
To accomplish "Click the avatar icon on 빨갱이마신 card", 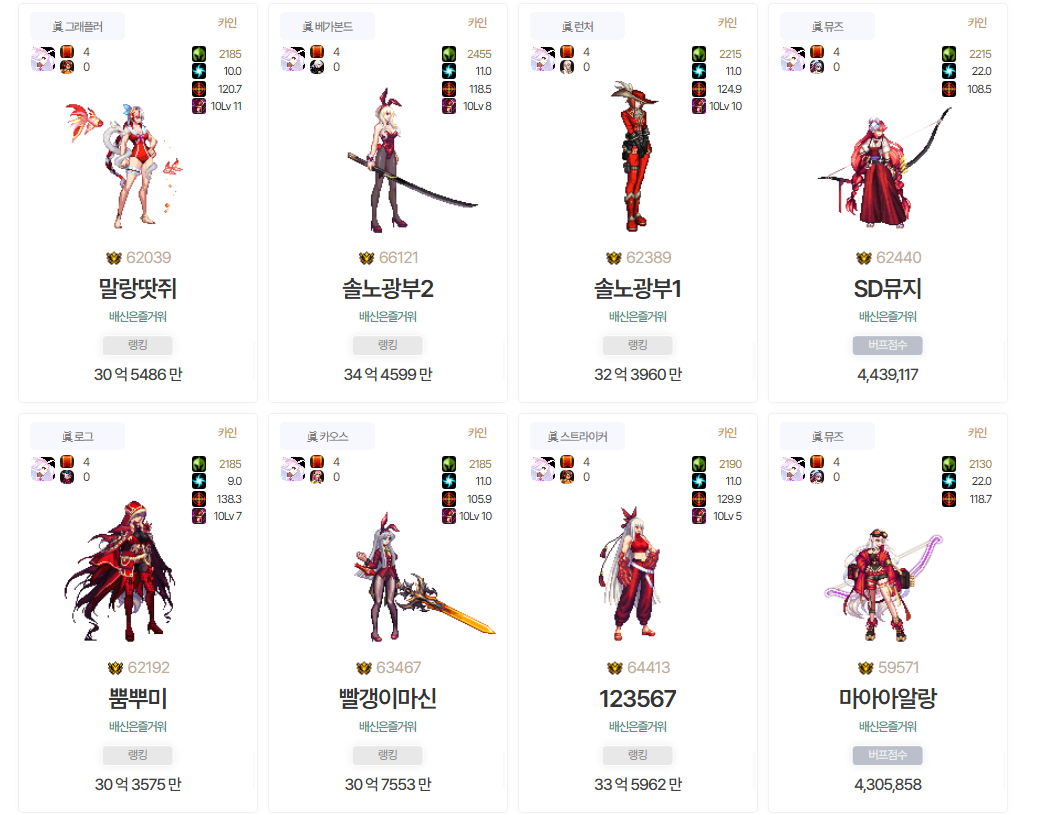I will point(292,469).
